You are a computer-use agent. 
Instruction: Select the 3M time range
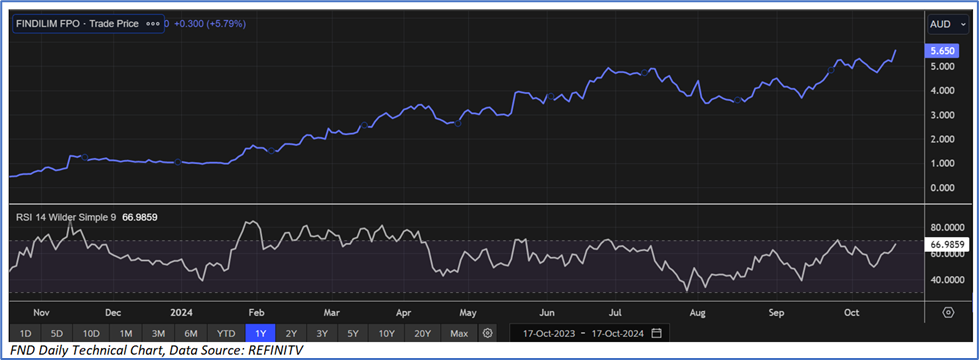pyautogui.click(x=159, y=333)
